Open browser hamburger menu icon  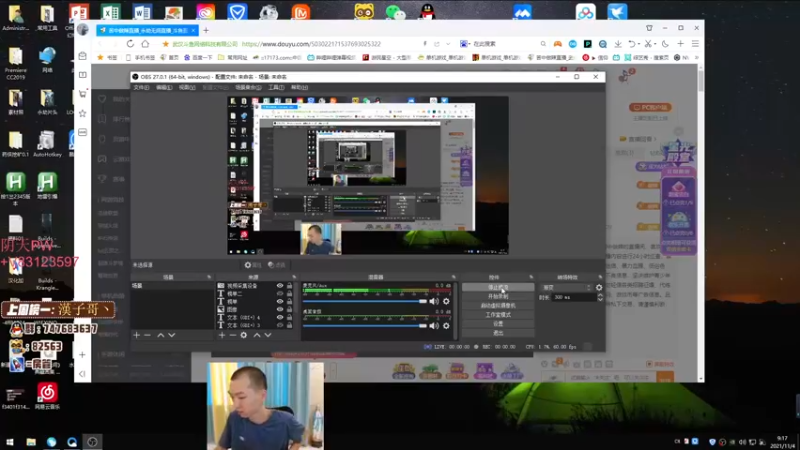point(695,44)
